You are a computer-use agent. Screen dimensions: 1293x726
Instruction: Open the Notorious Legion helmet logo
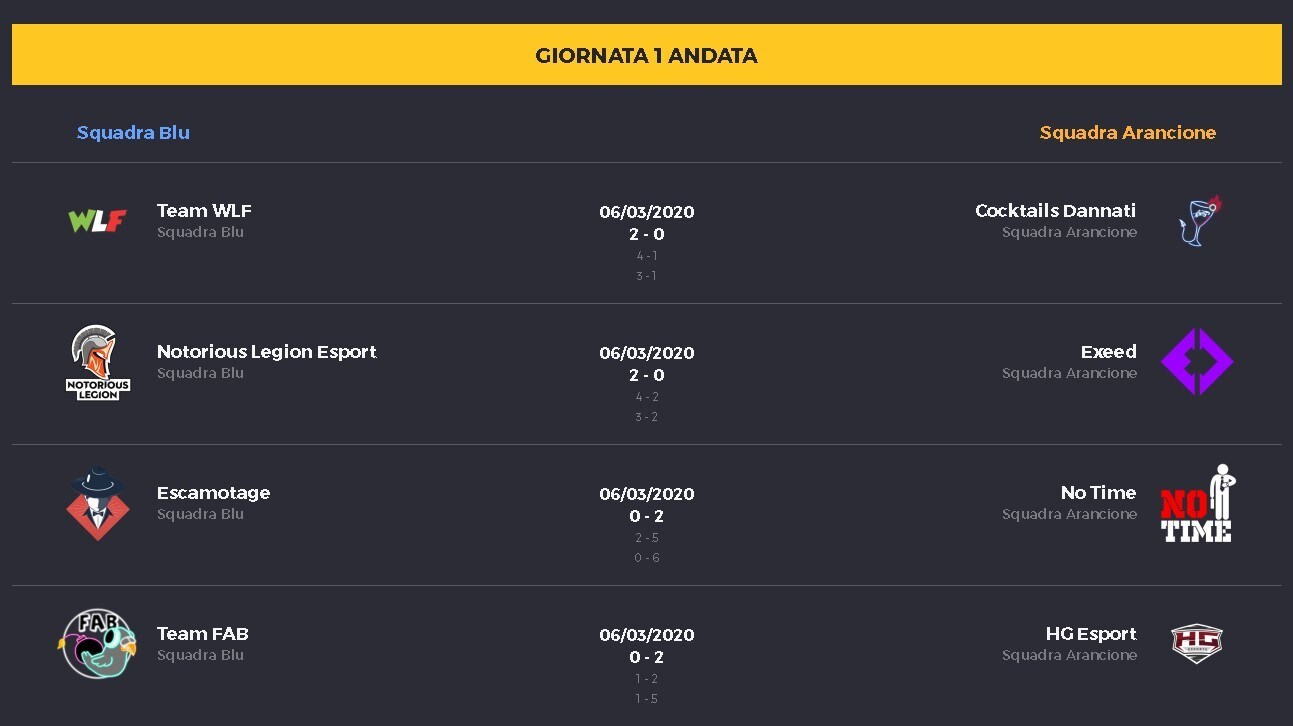[98, 362]
